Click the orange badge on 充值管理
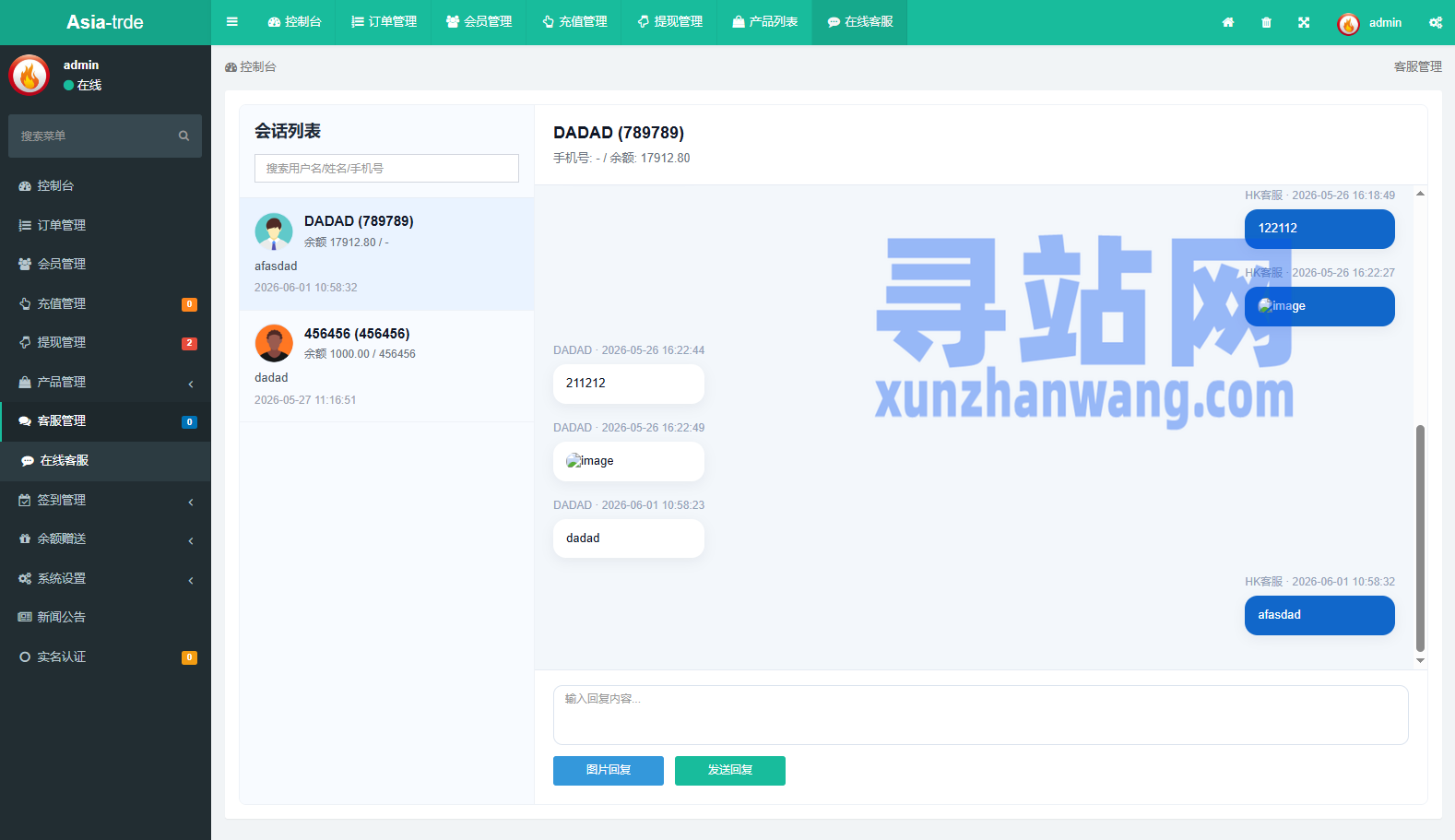 tap(189, 304)
